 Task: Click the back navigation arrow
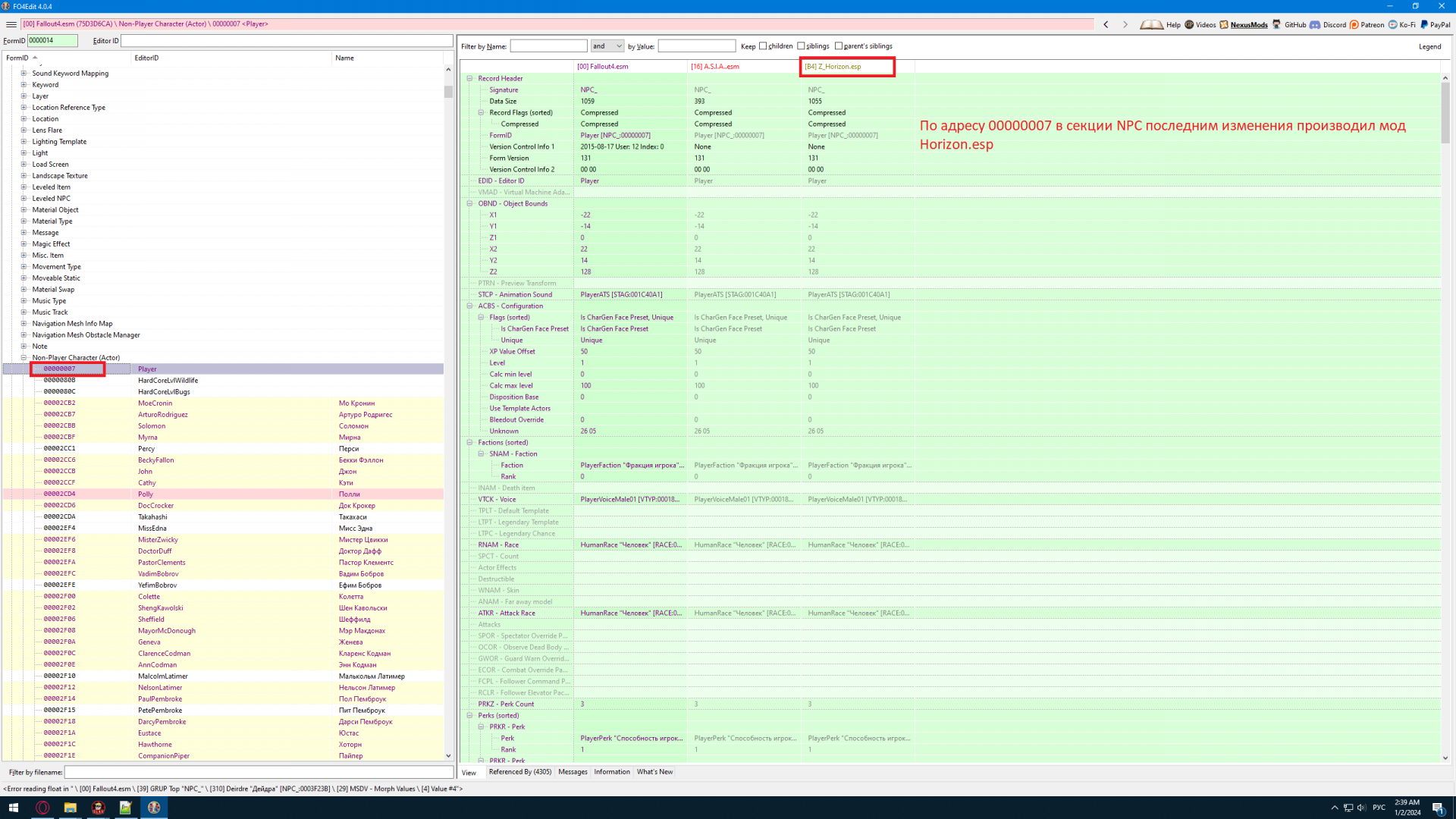click(x=1106, y=24)
